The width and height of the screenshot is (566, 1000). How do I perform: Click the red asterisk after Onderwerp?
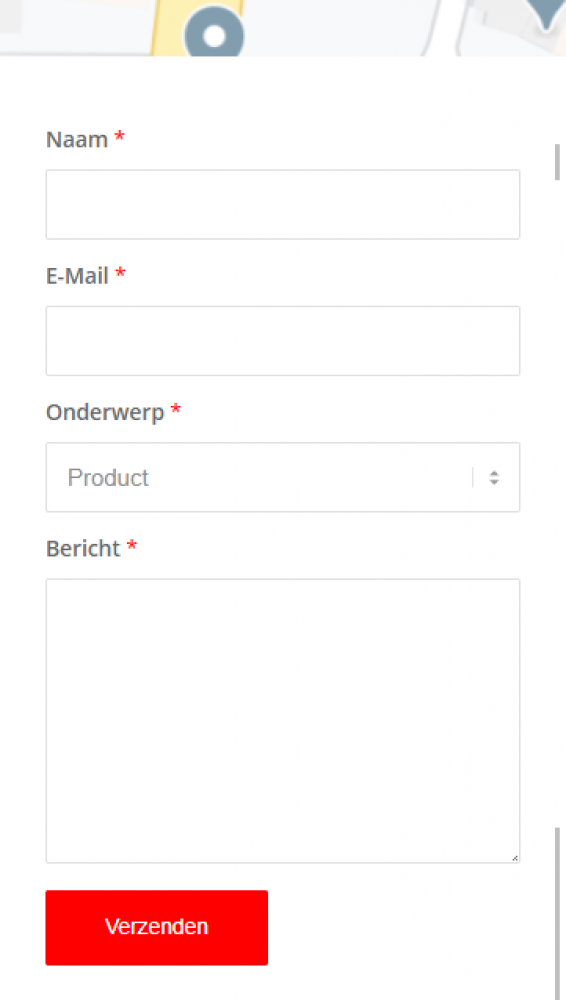(175, 409)
